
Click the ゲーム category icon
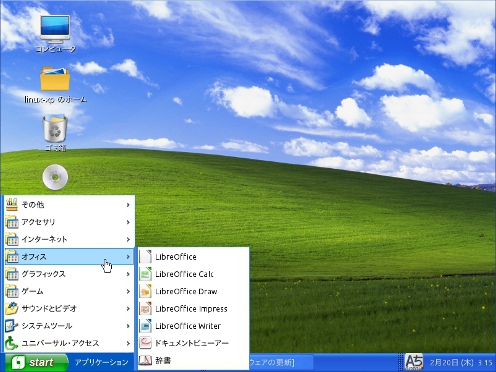pos(12,291)
